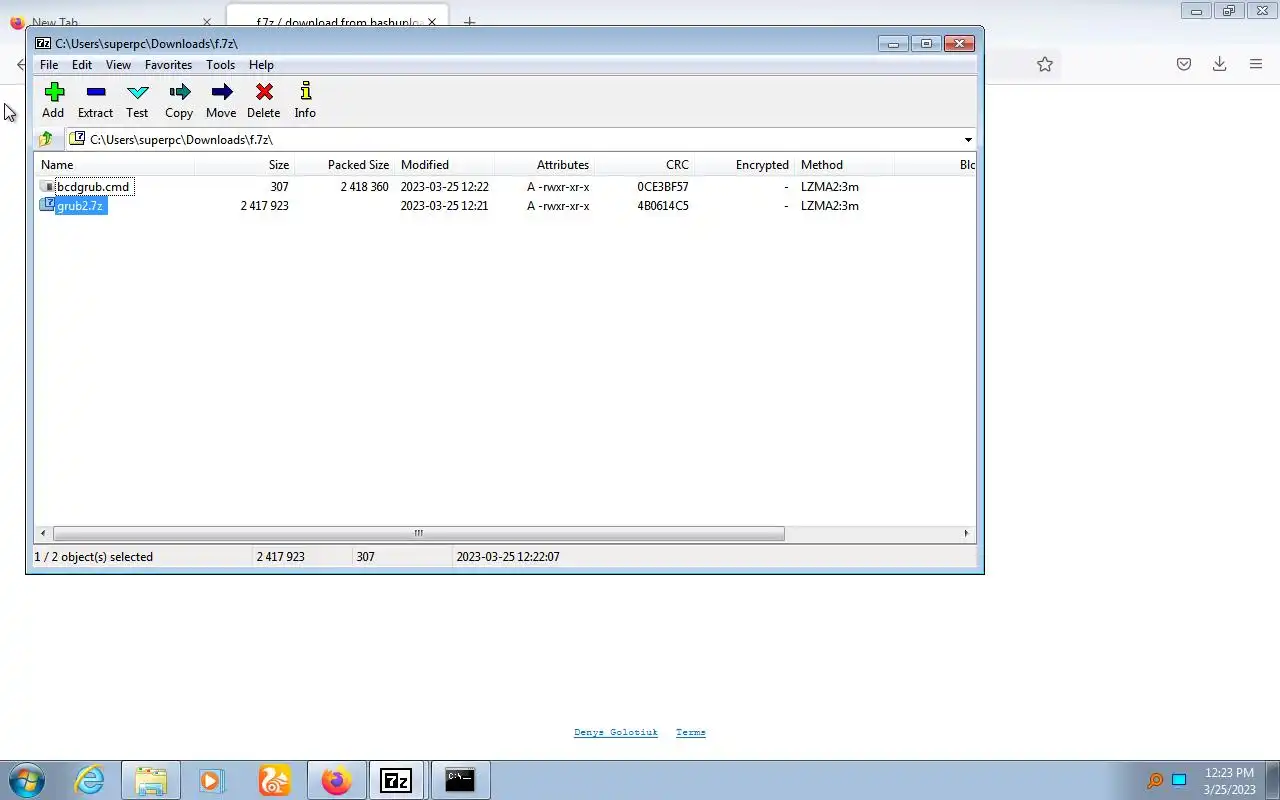Sort by Method column header
The height and width of the screenshot is (800, 1280).
[x=844, y=165]
